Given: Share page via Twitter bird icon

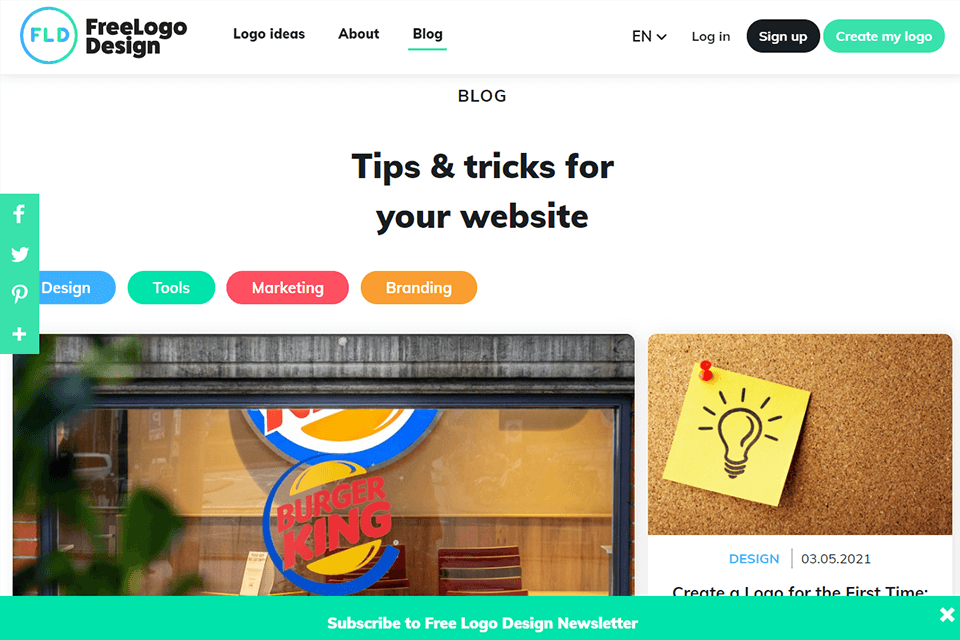Looking at the screenshot, I should click(19, 254).
